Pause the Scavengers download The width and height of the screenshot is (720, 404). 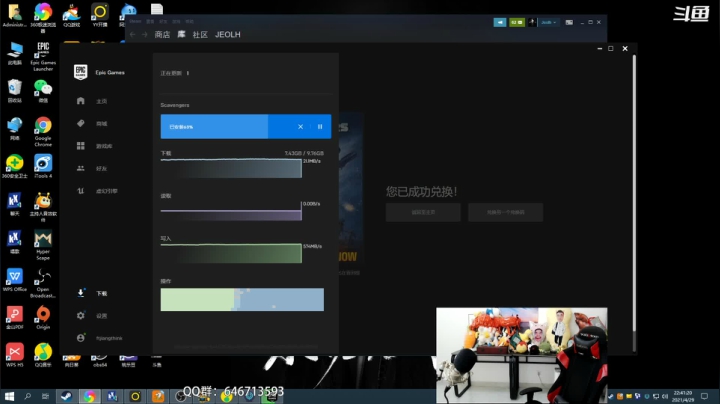click(320, 127)
